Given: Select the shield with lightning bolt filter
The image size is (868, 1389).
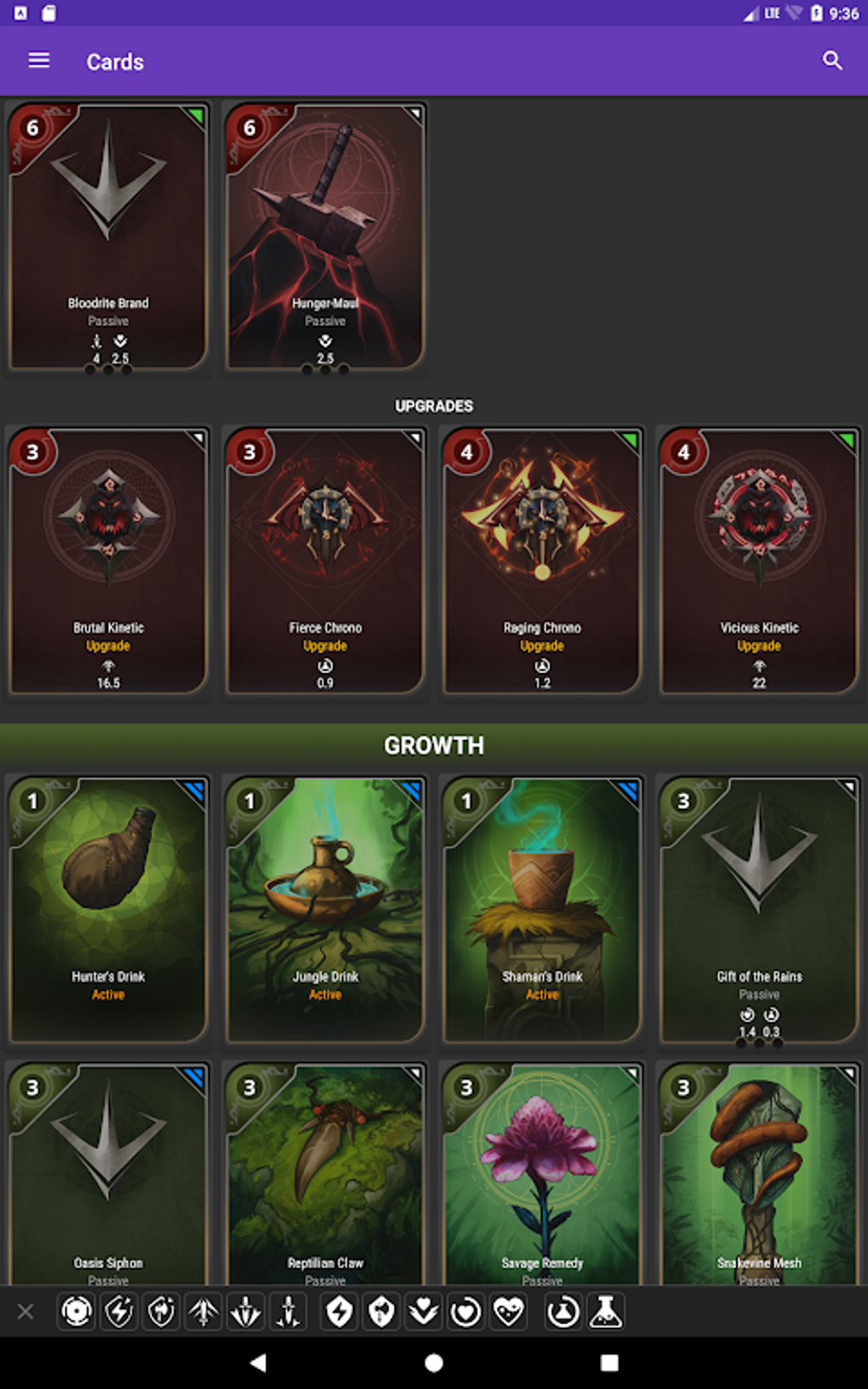Looking at the screenshot, I should click(339, 1312).
